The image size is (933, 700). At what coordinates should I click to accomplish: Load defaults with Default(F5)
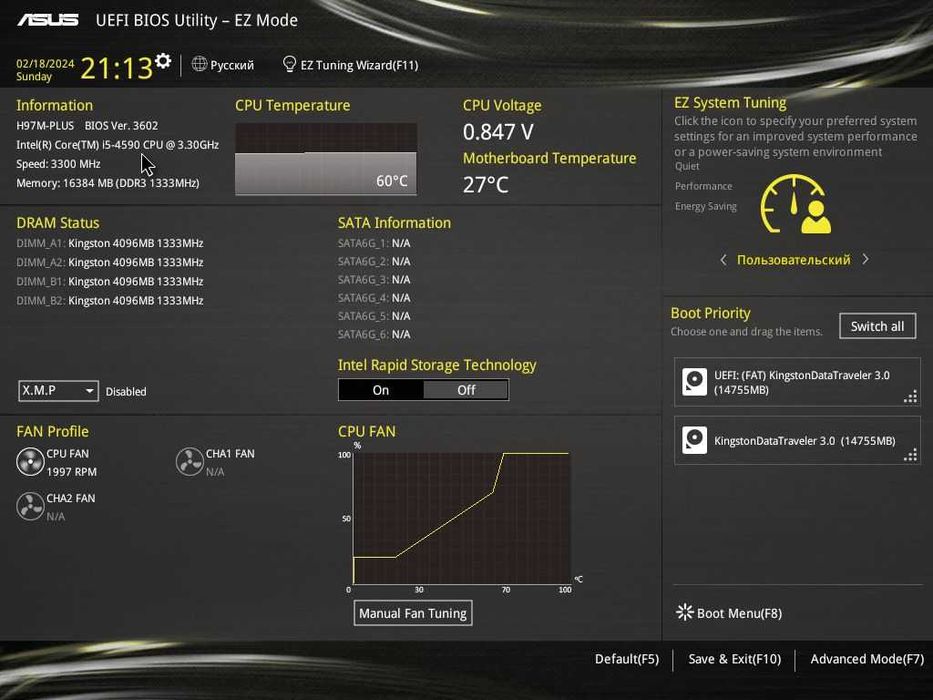tap(627, 659)
